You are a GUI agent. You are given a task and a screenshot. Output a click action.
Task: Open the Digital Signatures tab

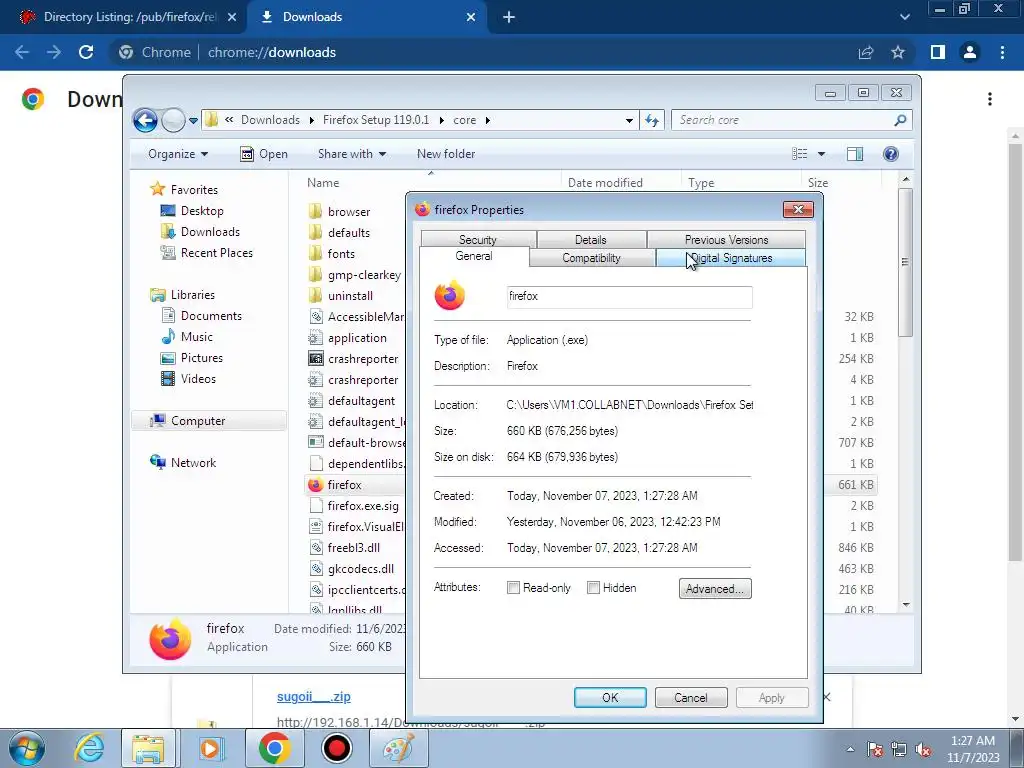(x=731, y=258)
